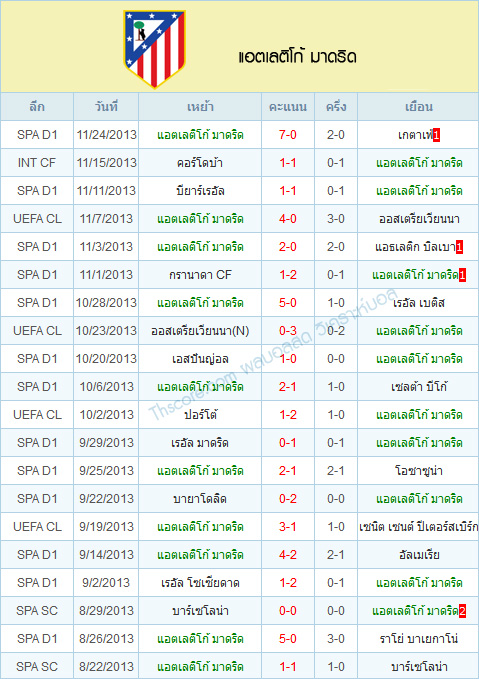Click the 1-1 score on 8/22/2013
Image resolution: width=479 pixels, height=679 pixels.
(x=288, y=667)
